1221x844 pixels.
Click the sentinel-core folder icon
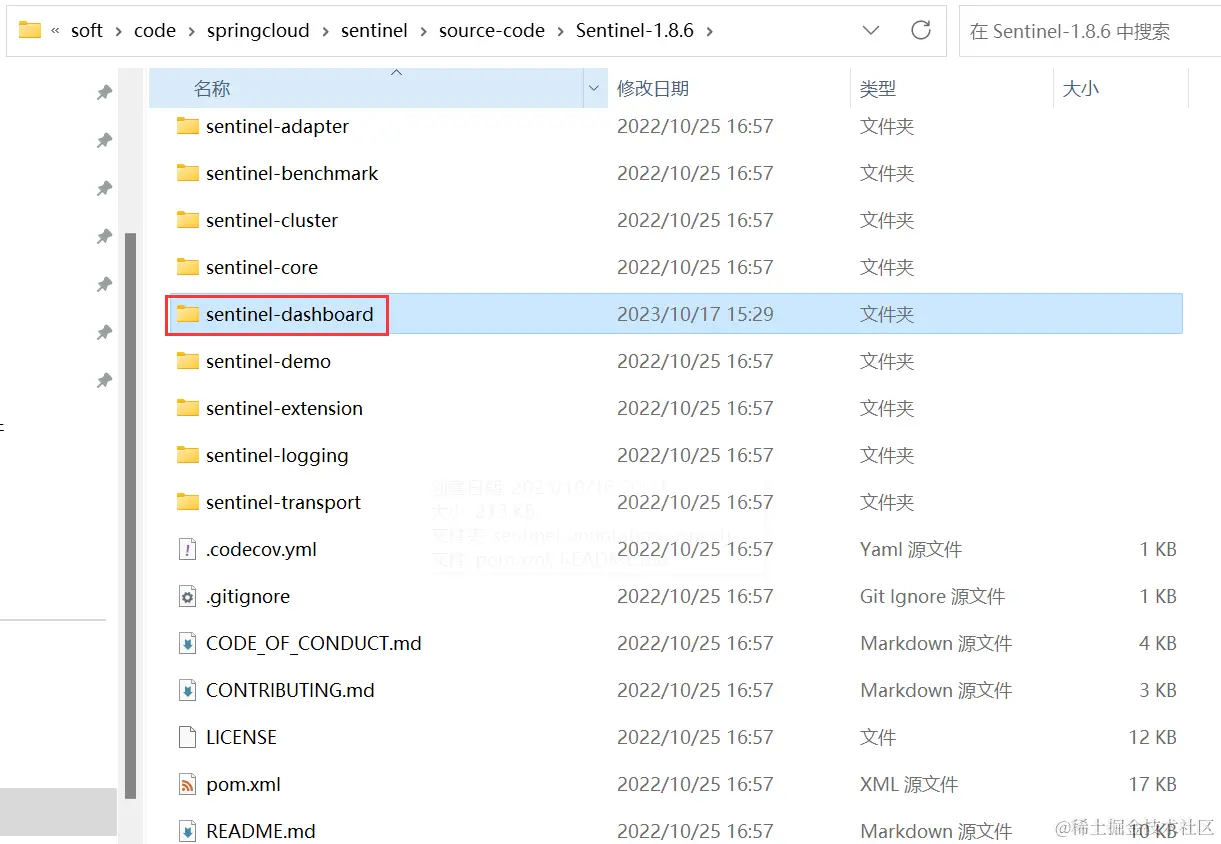tap(187, 267)
